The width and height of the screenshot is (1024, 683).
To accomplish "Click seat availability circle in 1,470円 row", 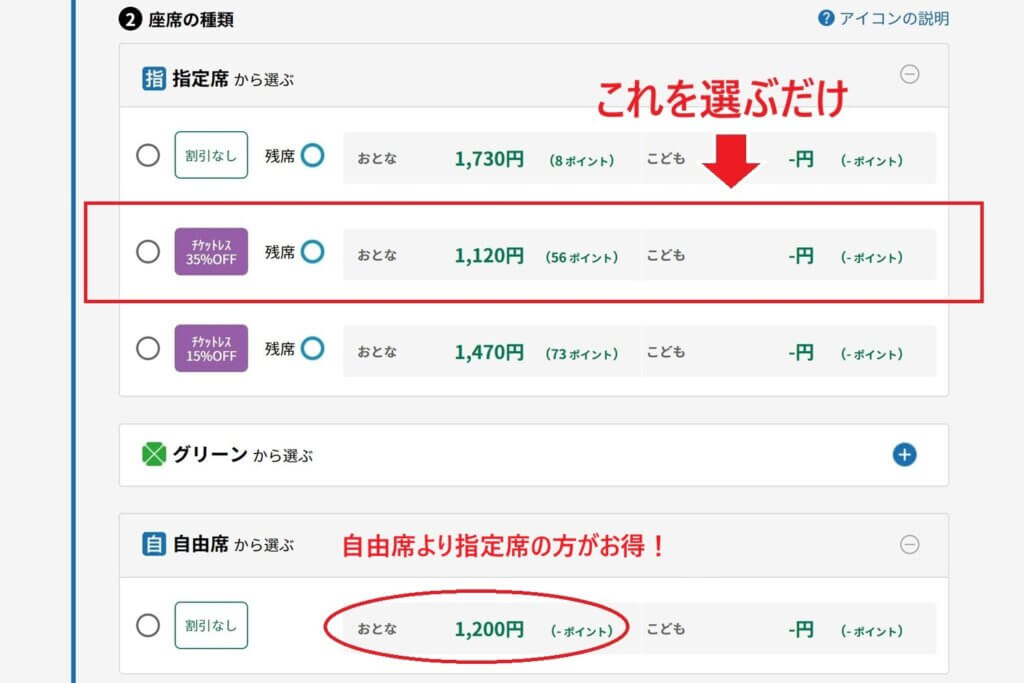I will pos(312,348).
